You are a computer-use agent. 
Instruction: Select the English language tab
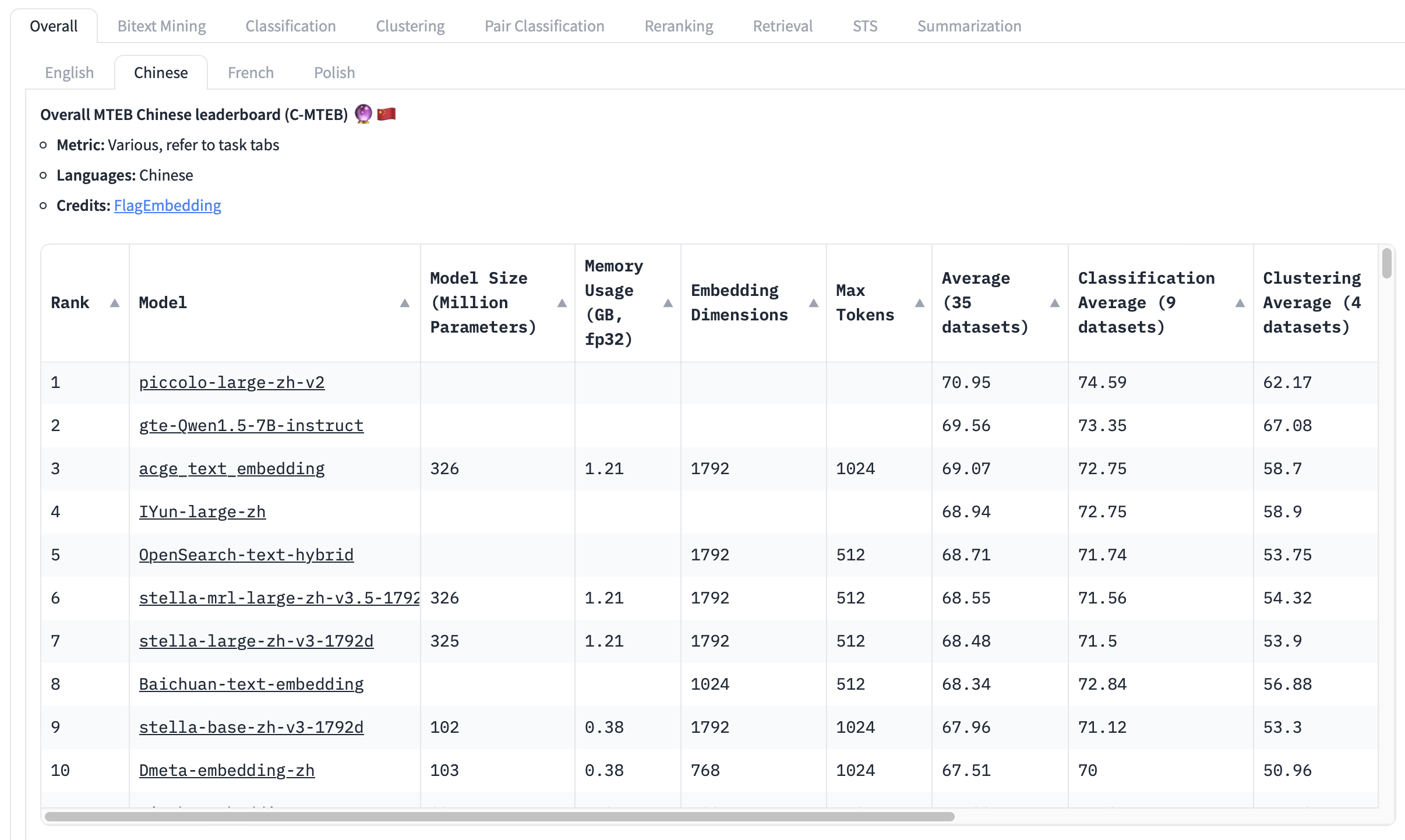[x=69, y=71]
